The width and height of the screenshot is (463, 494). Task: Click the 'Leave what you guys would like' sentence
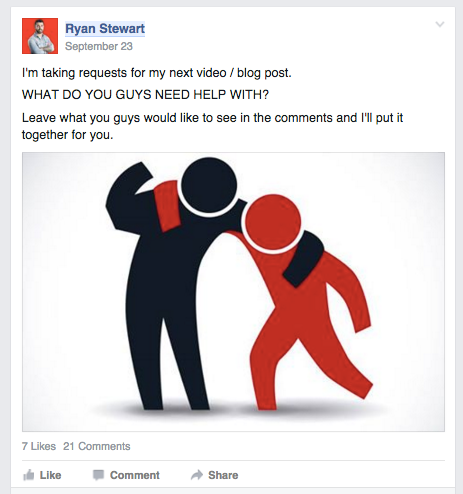coord(212,126)
